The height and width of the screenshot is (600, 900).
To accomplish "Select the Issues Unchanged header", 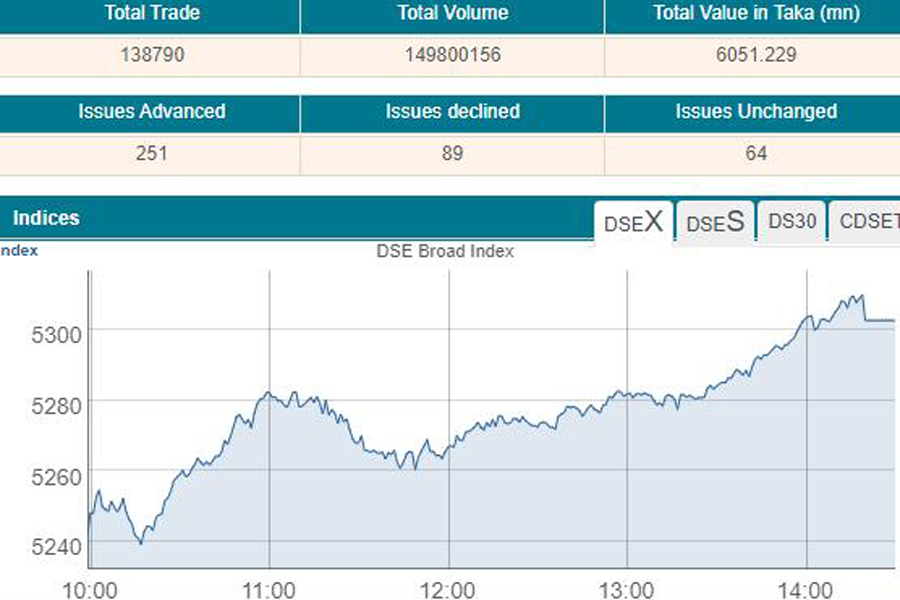I will 755,112.
